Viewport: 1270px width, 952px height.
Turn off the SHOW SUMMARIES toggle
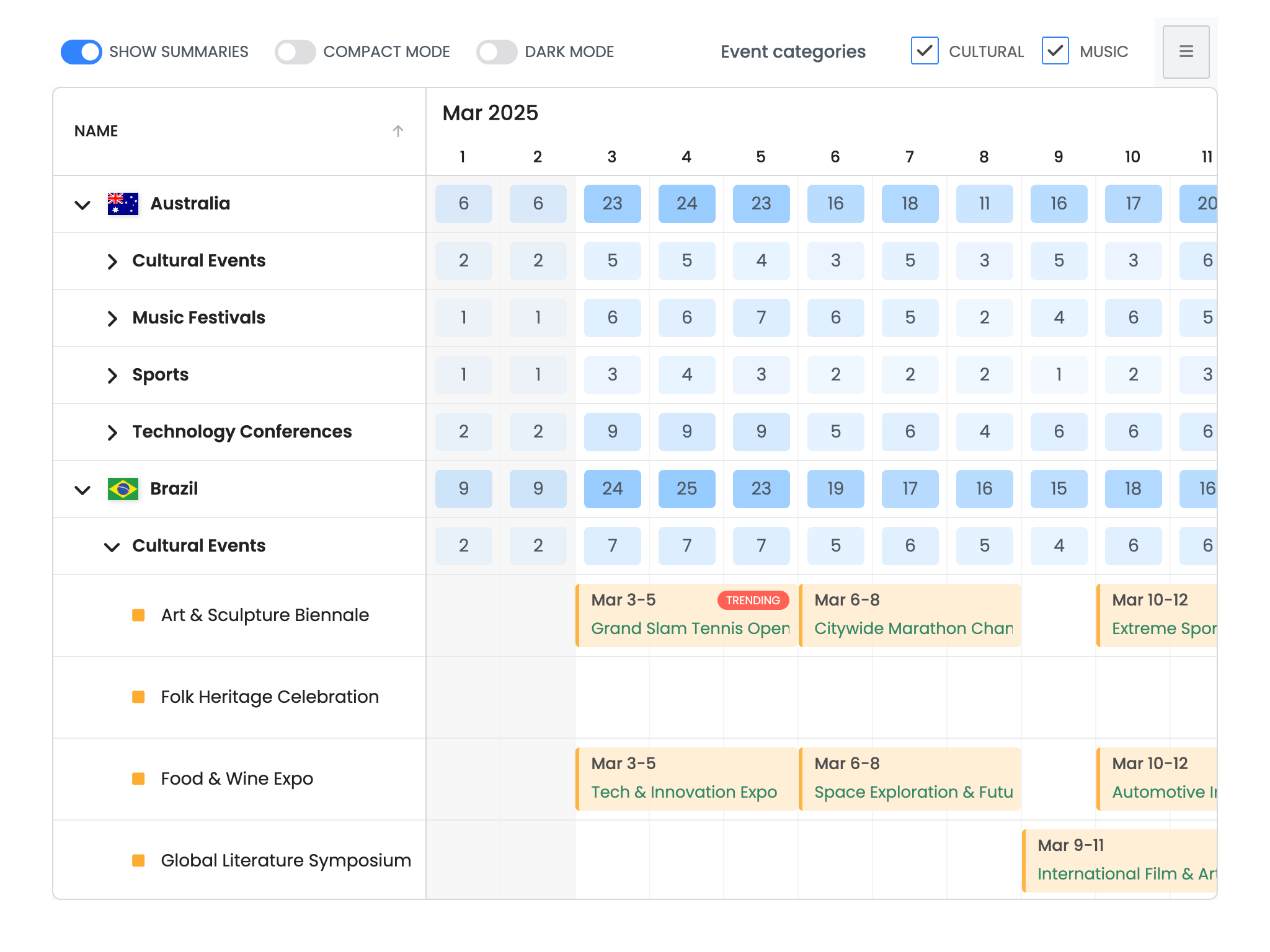[81, 51]
